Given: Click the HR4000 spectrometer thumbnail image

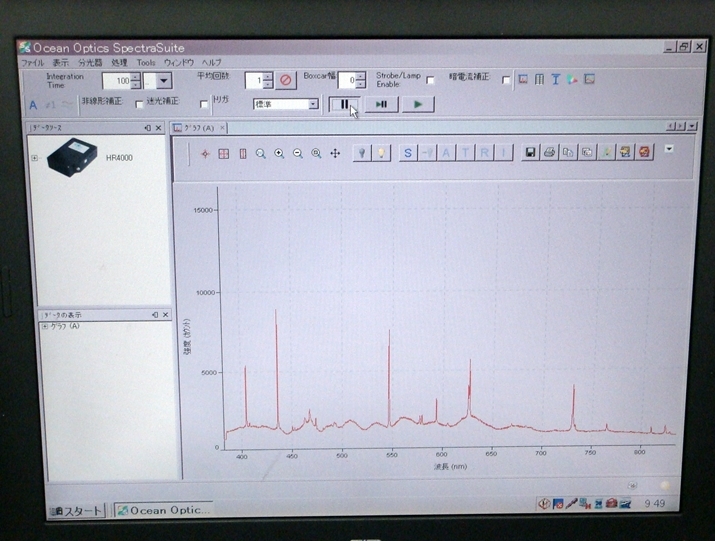Looking at the screenshot, I should 72,157.
